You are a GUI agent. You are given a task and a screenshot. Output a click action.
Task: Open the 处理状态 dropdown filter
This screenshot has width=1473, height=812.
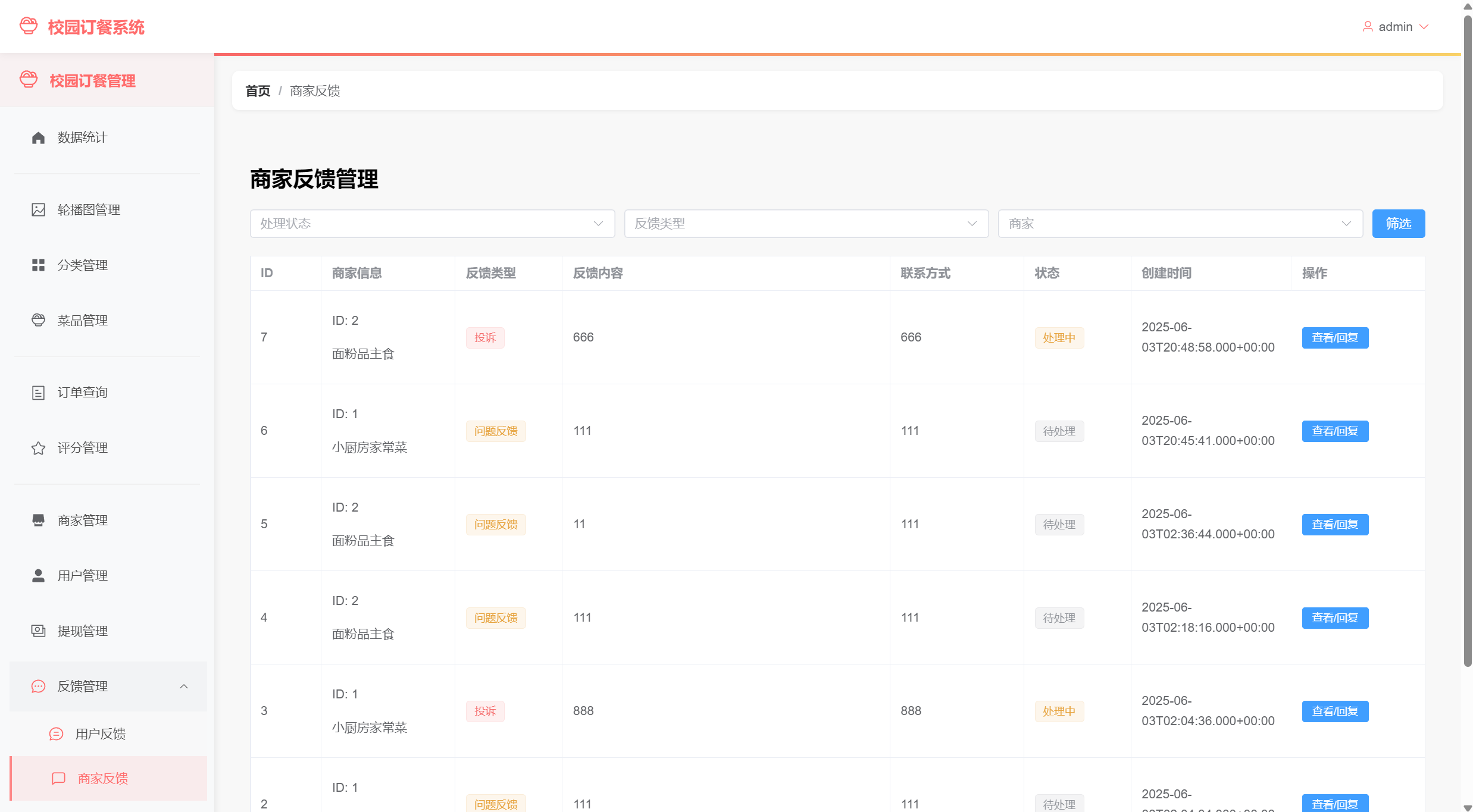point(432,224)
